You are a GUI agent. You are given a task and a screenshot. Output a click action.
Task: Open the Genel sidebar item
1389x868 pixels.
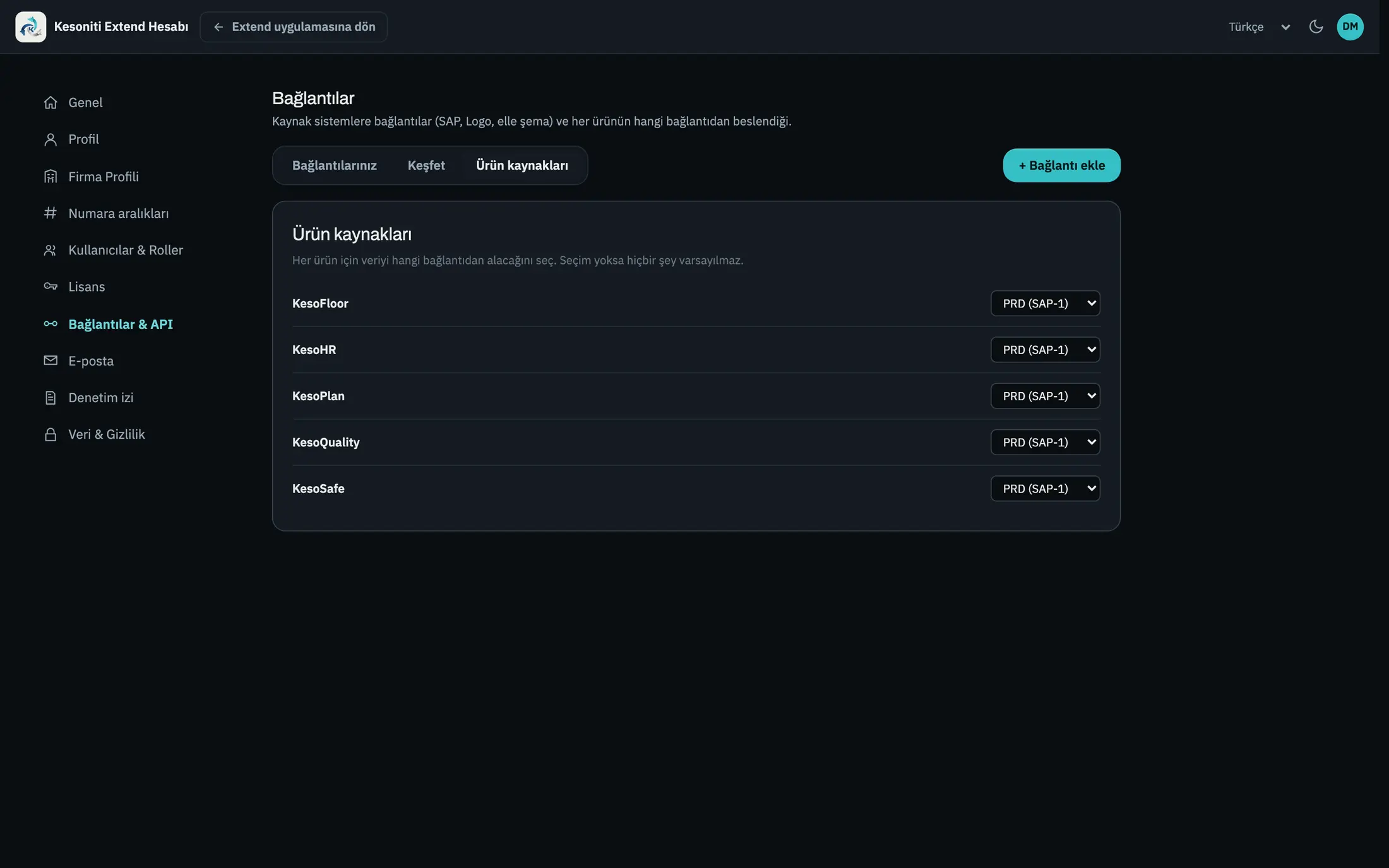[85, 102]
